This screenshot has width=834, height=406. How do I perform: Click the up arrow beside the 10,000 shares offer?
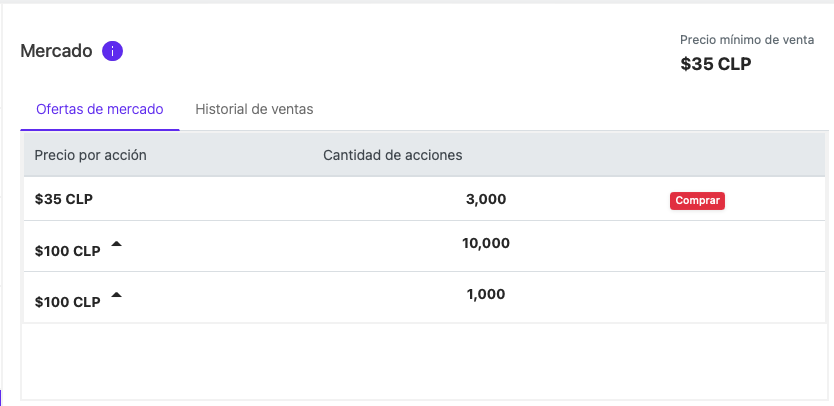(116, 244)
